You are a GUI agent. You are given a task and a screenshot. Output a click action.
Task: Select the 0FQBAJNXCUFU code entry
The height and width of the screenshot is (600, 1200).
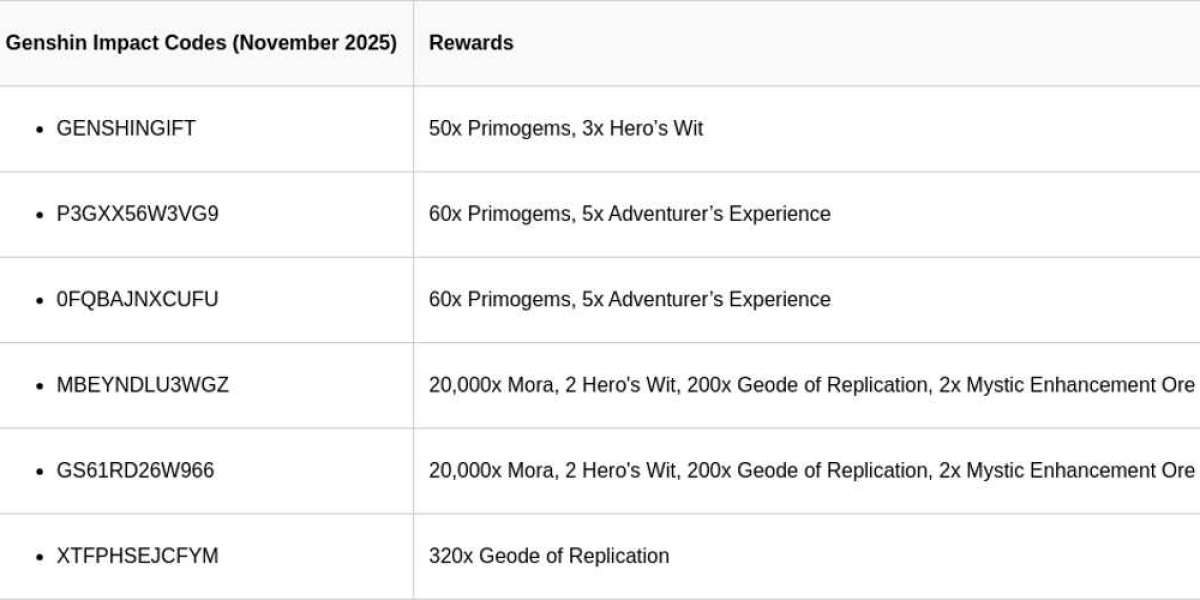click(137, 300)
